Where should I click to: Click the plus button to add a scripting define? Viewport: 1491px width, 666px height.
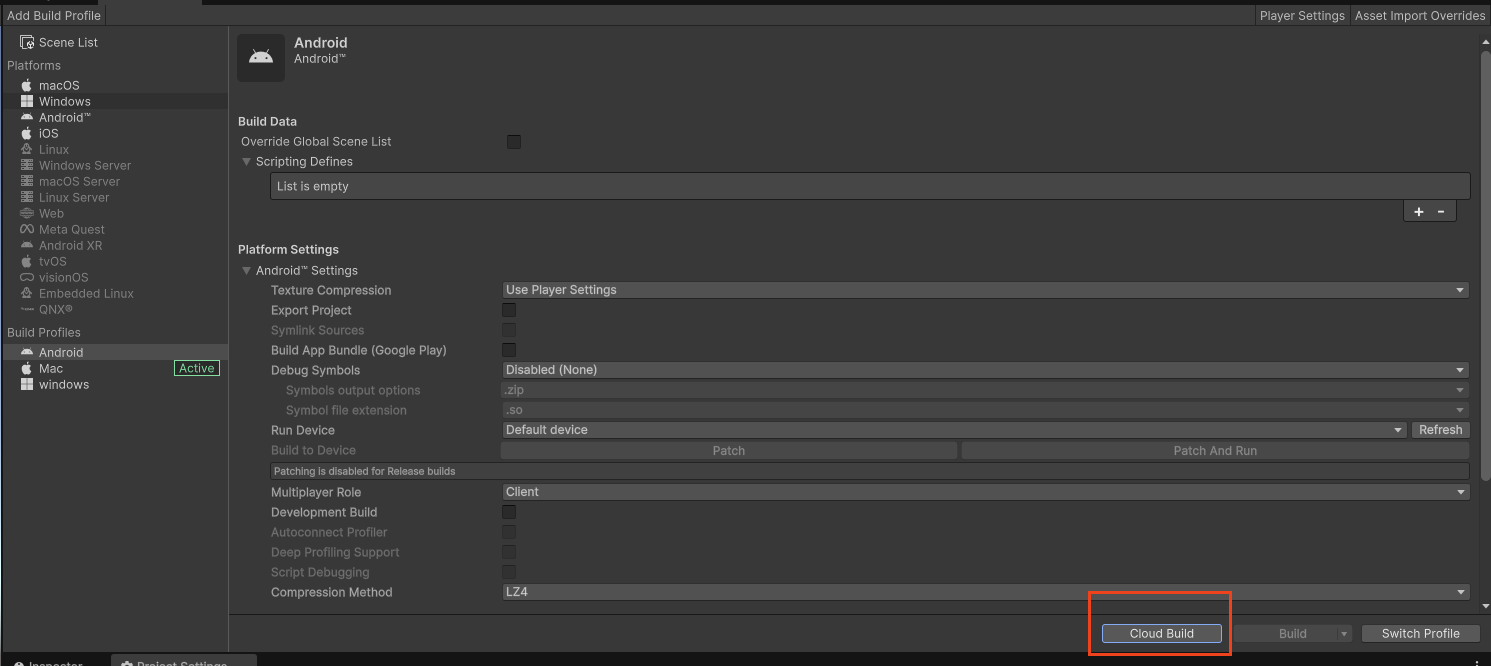coord(1418,211)
